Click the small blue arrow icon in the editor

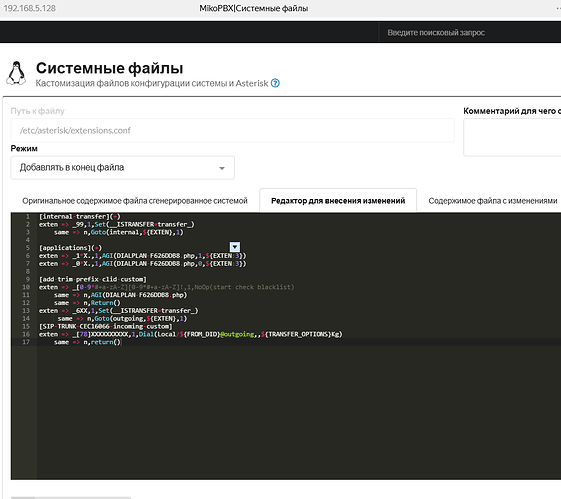click(x=235, y=247)
